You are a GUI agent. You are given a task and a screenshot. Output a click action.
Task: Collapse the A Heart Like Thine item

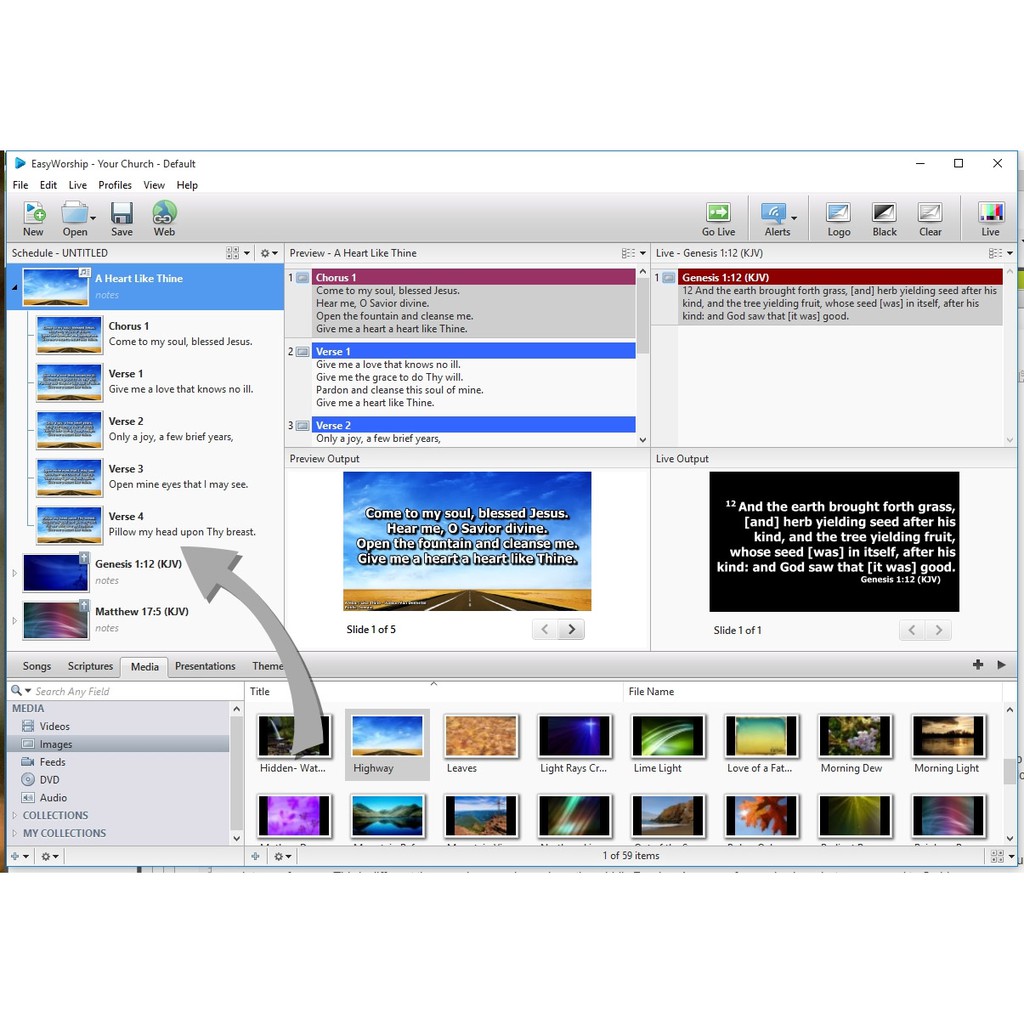click(14, 287)
